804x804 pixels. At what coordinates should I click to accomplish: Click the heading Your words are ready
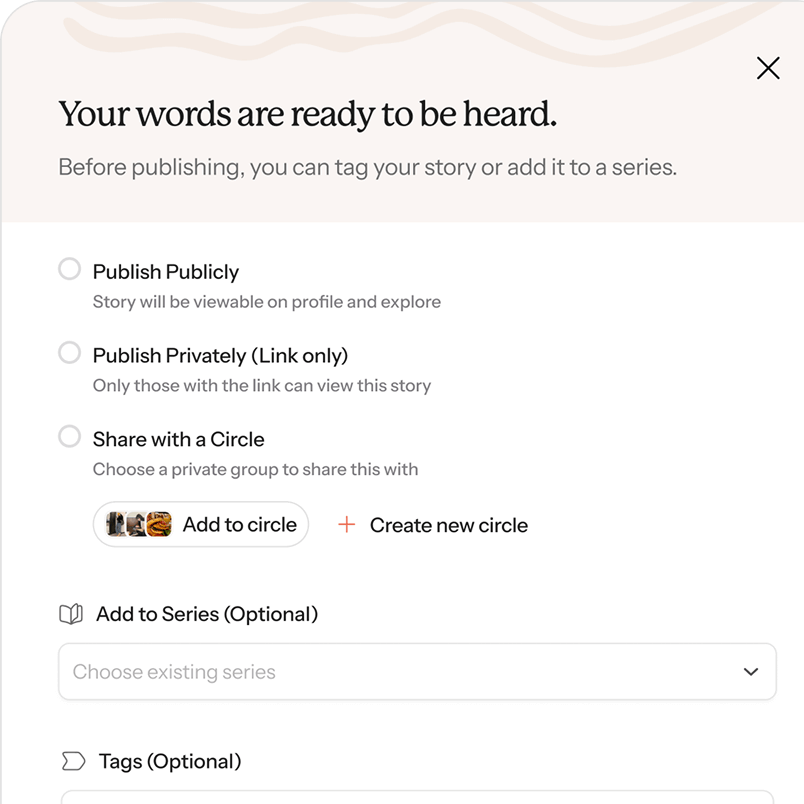[x=307, y=114]
